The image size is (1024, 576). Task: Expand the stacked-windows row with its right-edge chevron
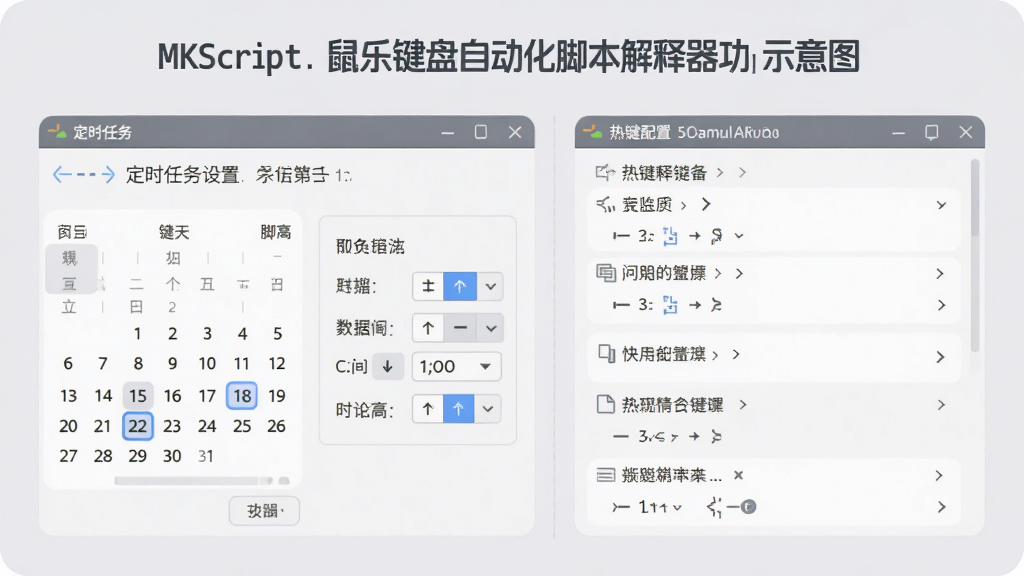(940, 273)
